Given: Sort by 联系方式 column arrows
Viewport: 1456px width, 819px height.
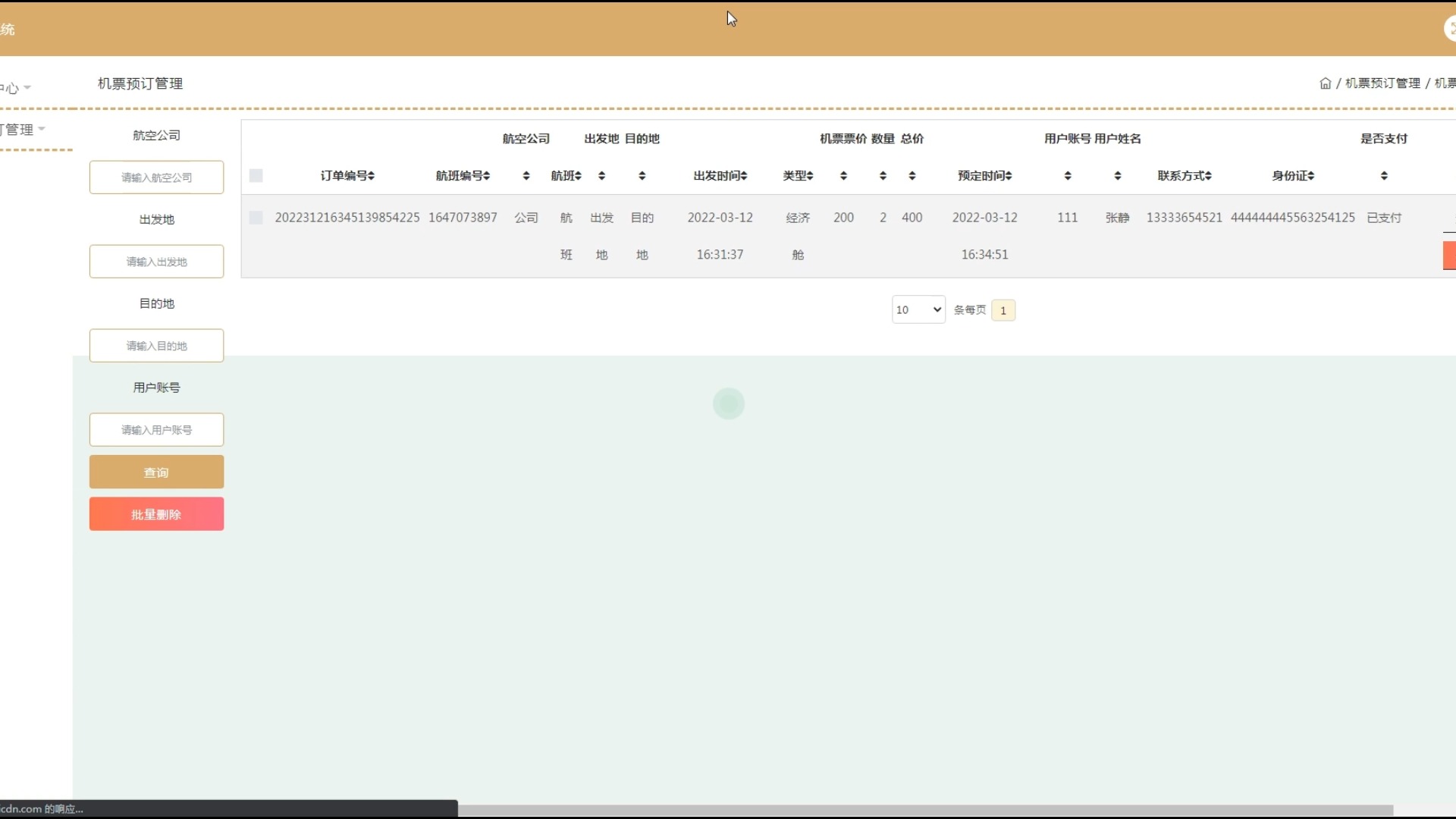Looking at the screenshot, I should 1208,176.
